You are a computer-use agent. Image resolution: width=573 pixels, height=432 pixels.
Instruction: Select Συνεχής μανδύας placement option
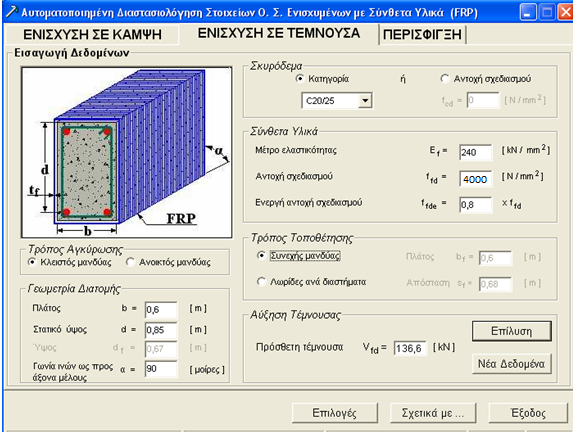coord(261,255)
